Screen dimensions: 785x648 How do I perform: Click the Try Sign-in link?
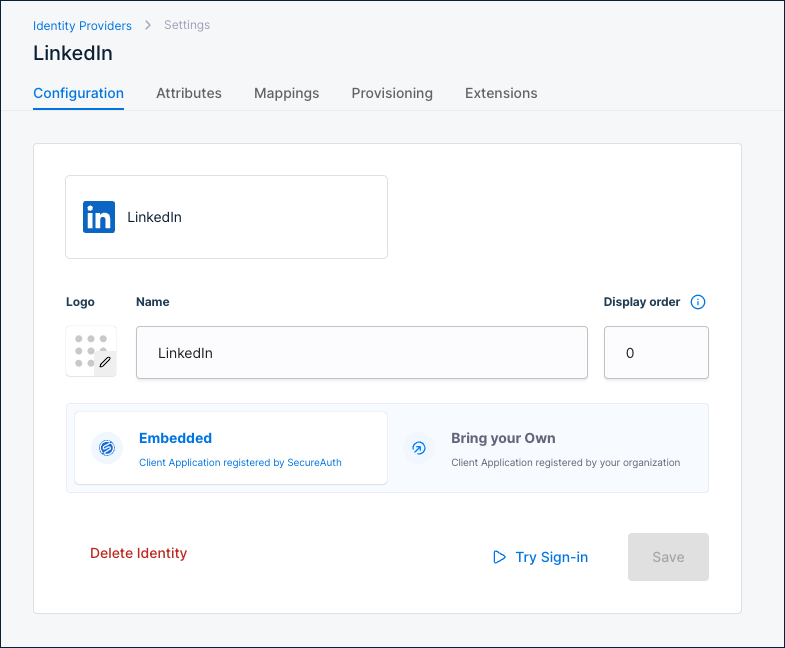coord(540,557)
